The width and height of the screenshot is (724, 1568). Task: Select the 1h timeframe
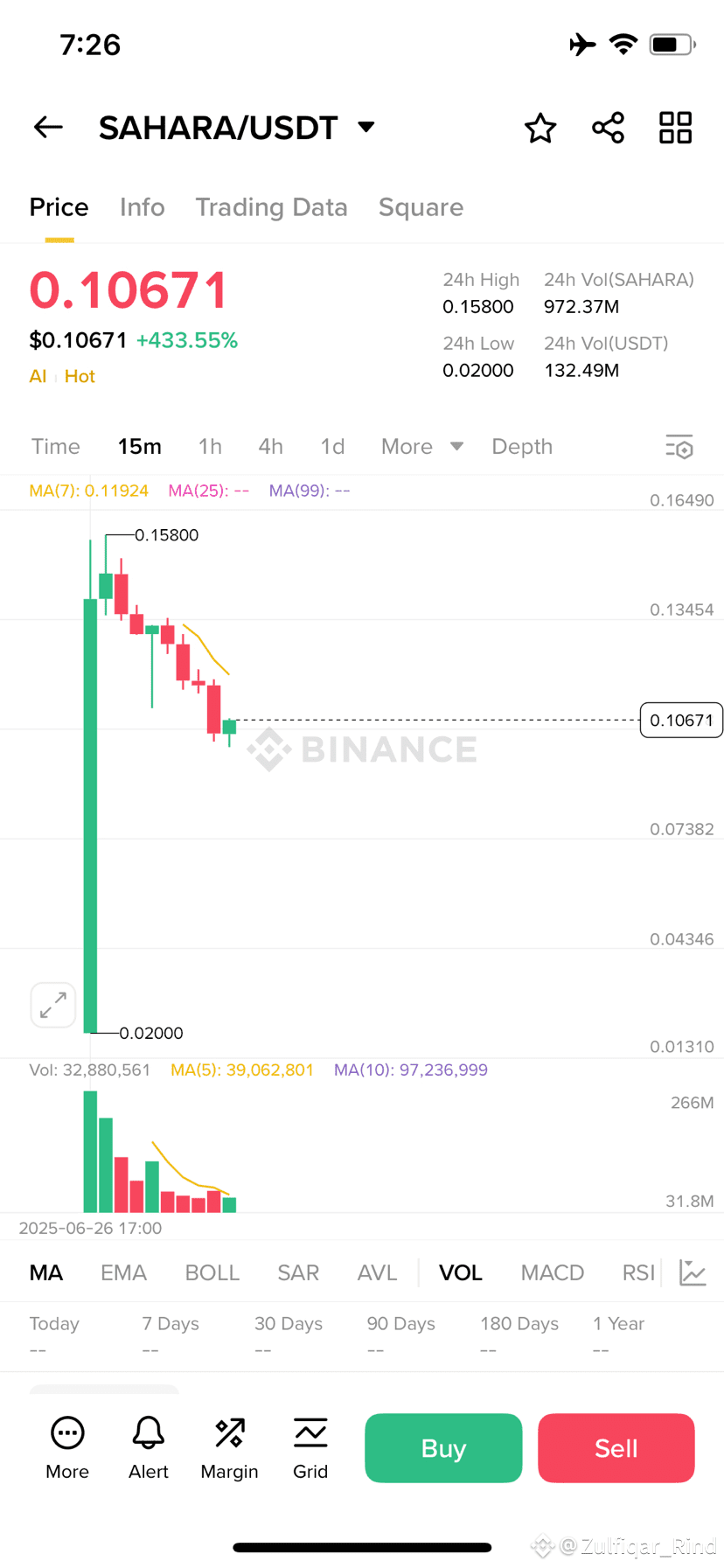210,447
